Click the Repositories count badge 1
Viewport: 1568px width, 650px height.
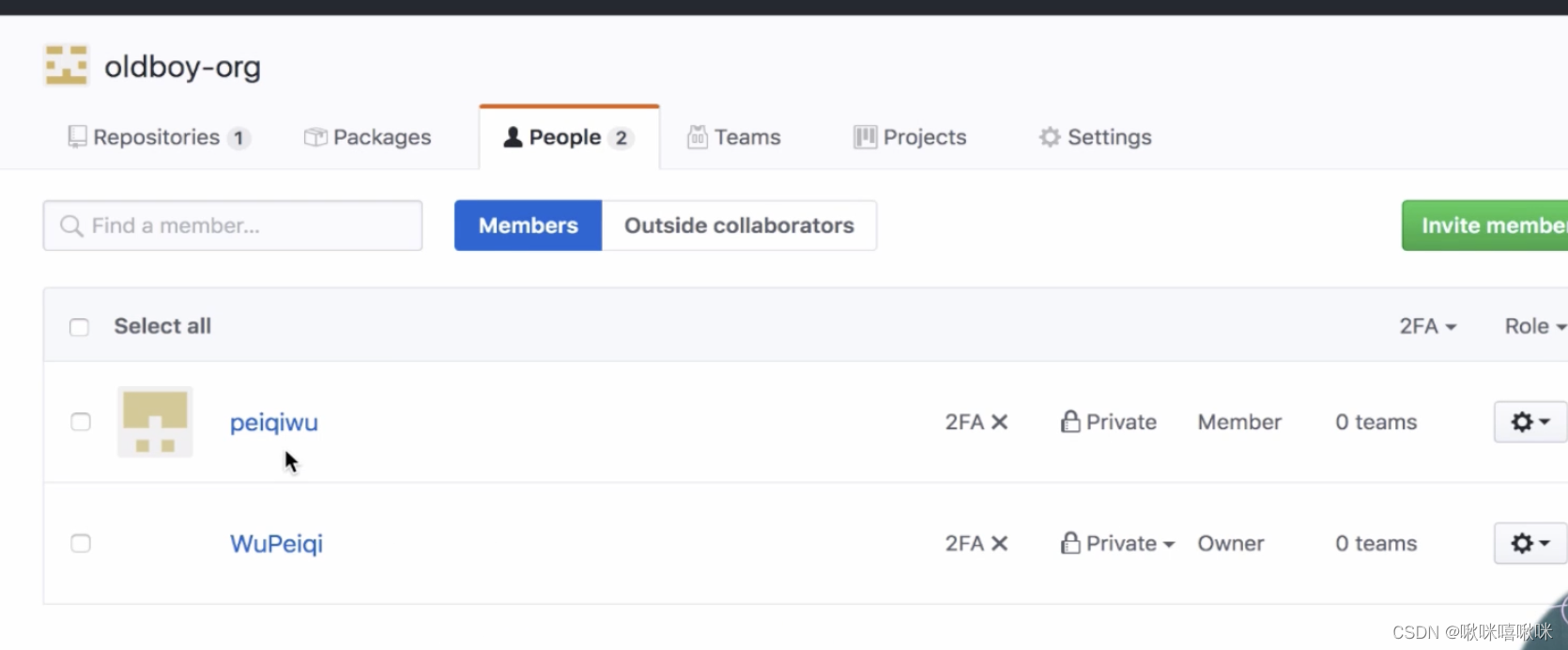click(x=238, y=138)
